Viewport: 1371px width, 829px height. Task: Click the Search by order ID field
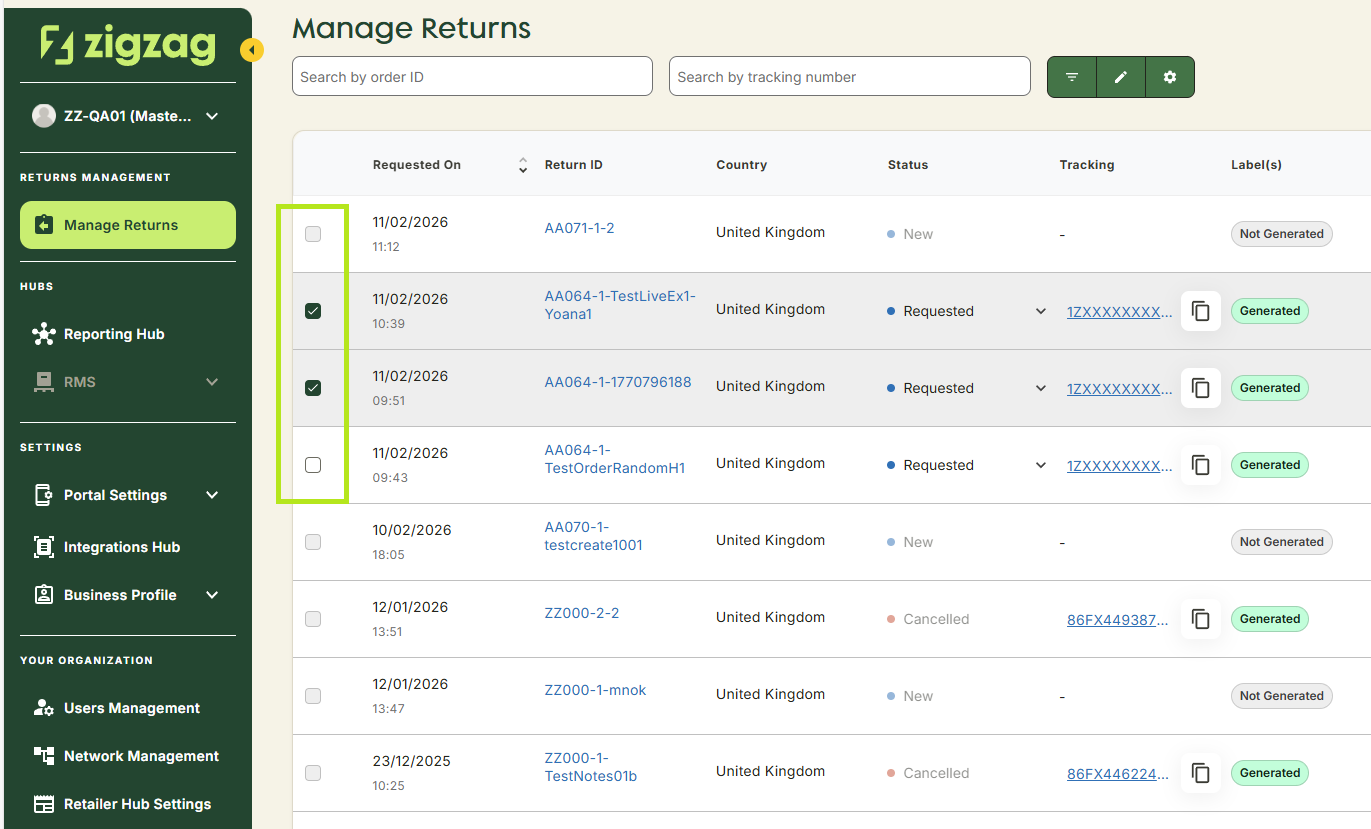(x=472, y=77)
